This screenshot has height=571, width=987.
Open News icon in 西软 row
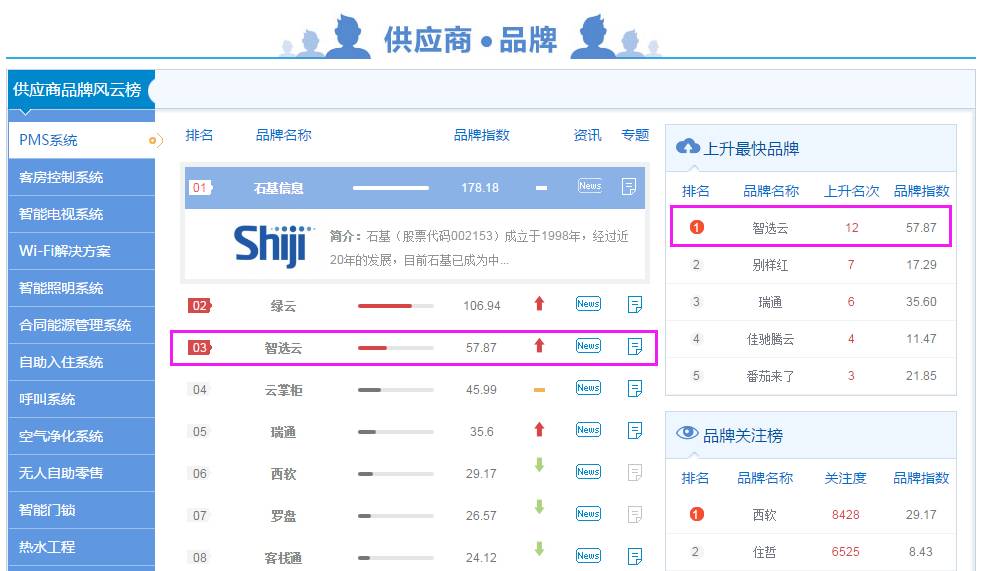coord(588,472)
